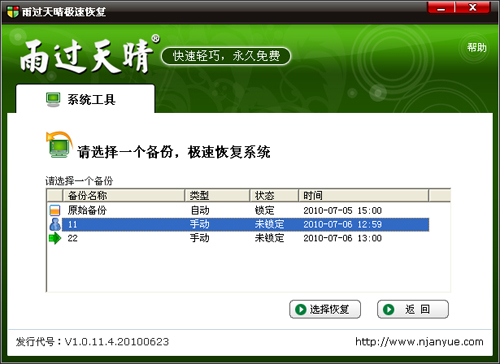Viewport: 500px width, 364px height.
Task: Select the 原始备份 backup row
Action: pos(238,210)
